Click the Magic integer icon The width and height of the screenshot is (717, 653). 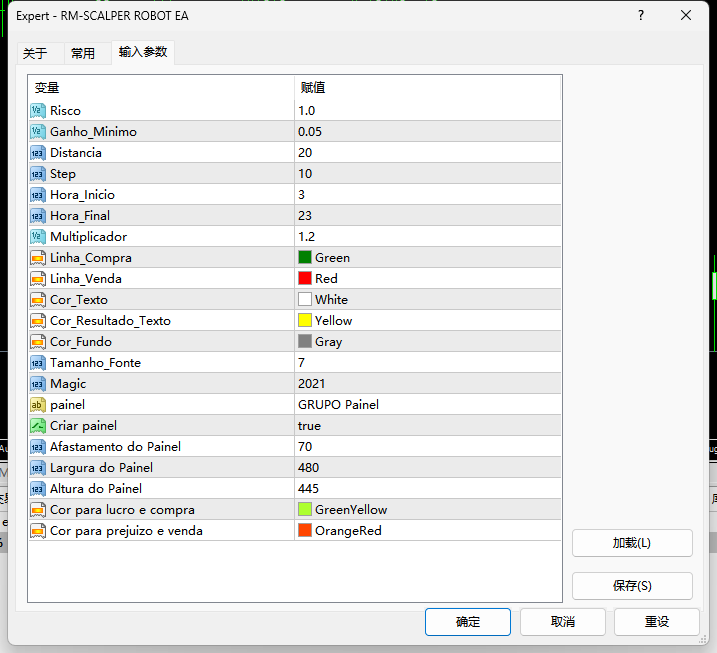(x=38, y=384)
